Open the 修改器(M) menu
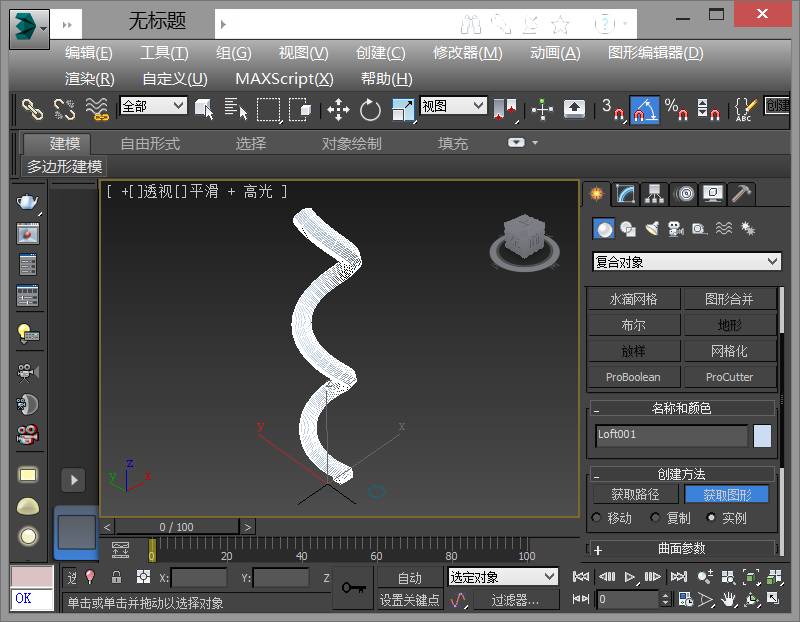 (x=468, y=53)
